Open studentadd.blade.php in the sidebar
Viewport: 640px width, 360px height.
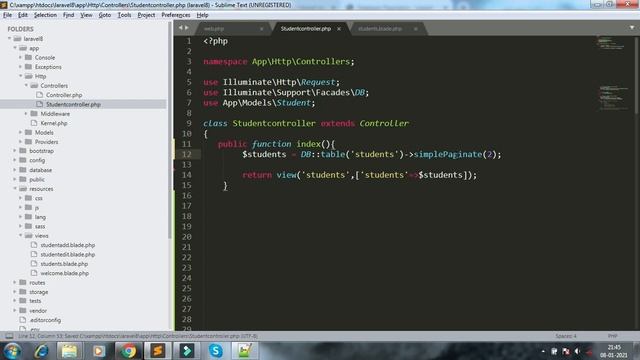(x=68, y=245)
